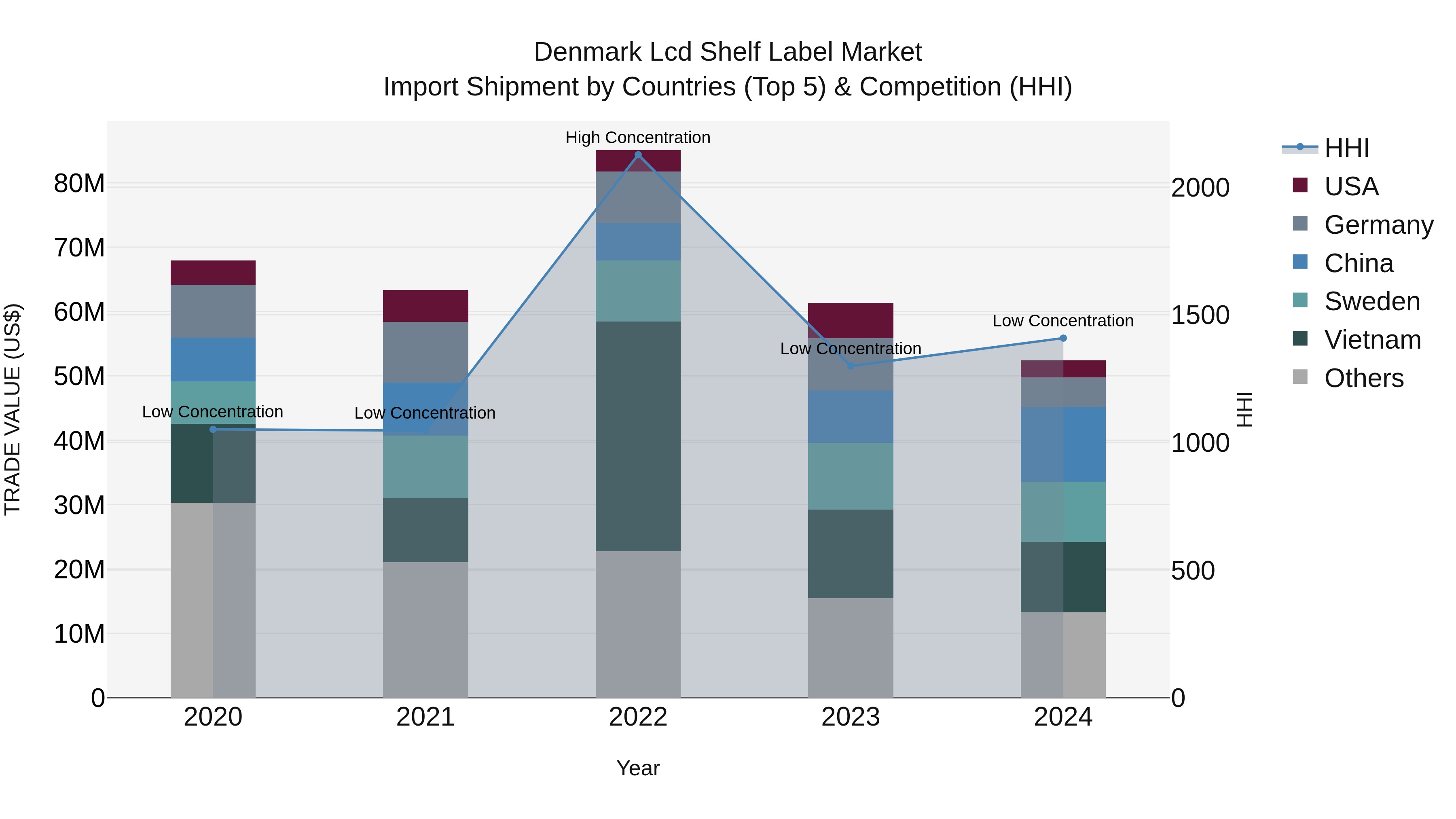
Task: Click the Year x-axis title
Action: point(638,768)
